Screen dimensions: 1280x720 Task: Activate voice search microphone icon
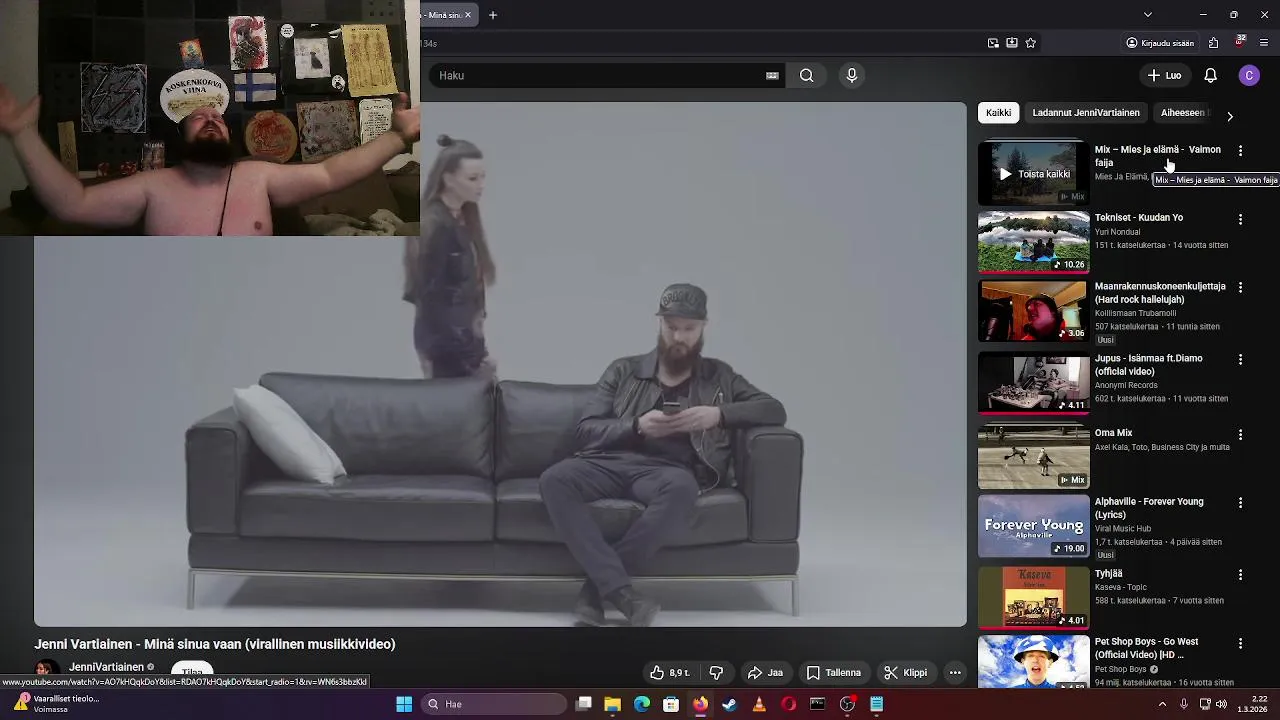(x=852, y=75)
